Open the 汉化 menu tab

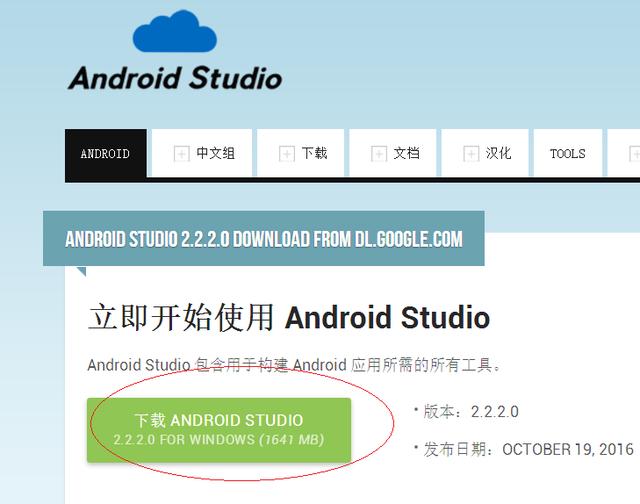pyautogui.click(x=485, y=153)
